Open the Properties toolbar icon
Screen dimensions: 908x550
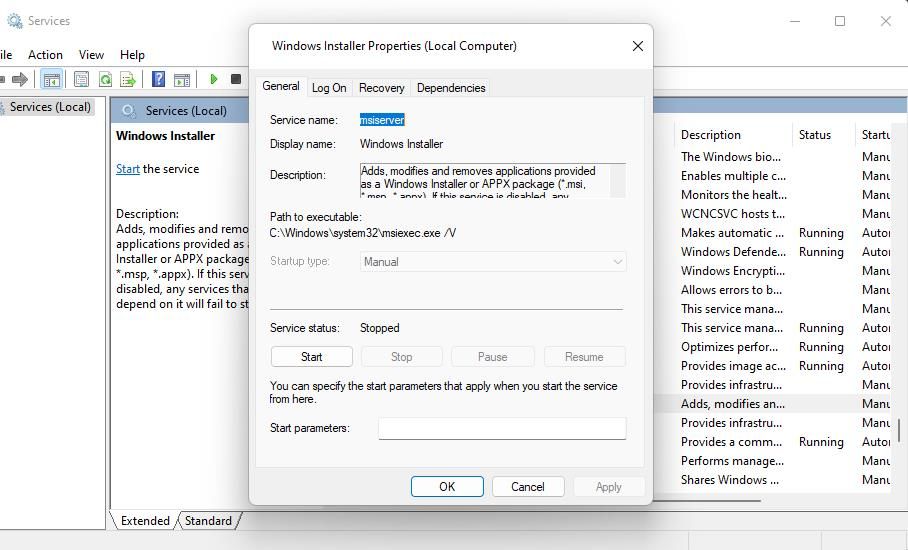[81, 79]
